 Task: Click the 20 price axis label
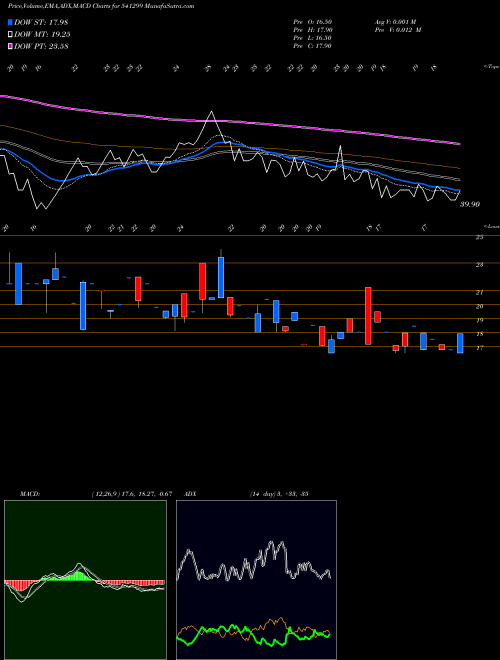[479, 306]
